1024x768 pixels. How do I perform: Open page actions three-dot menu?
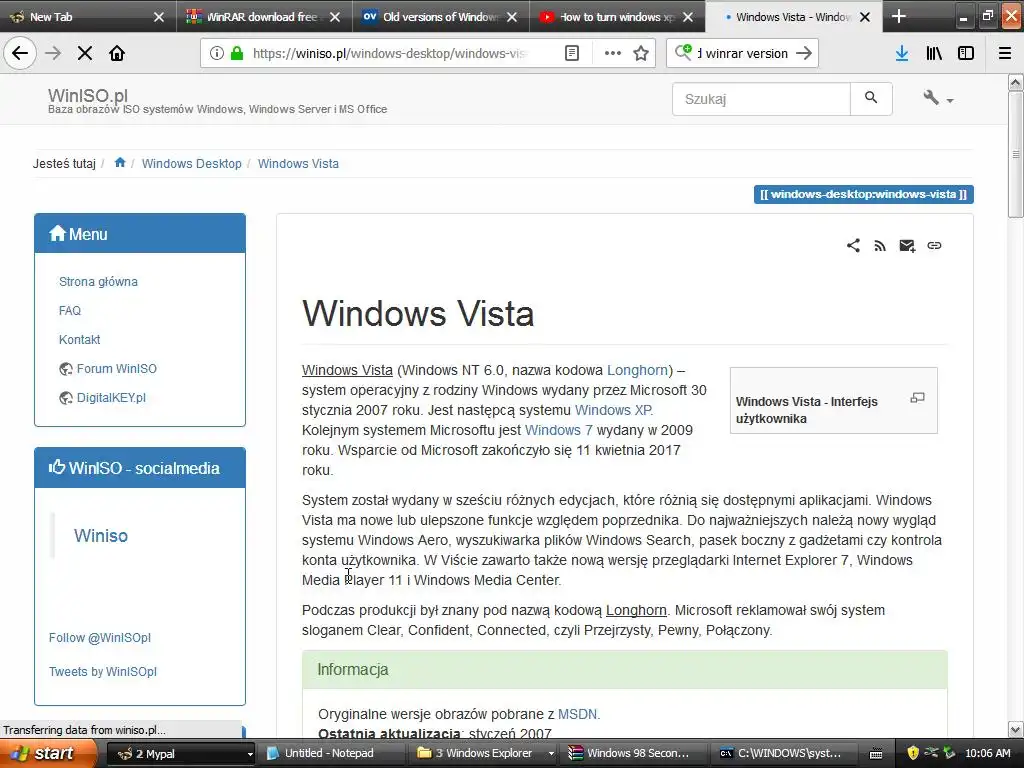click(x=613, y=53)
